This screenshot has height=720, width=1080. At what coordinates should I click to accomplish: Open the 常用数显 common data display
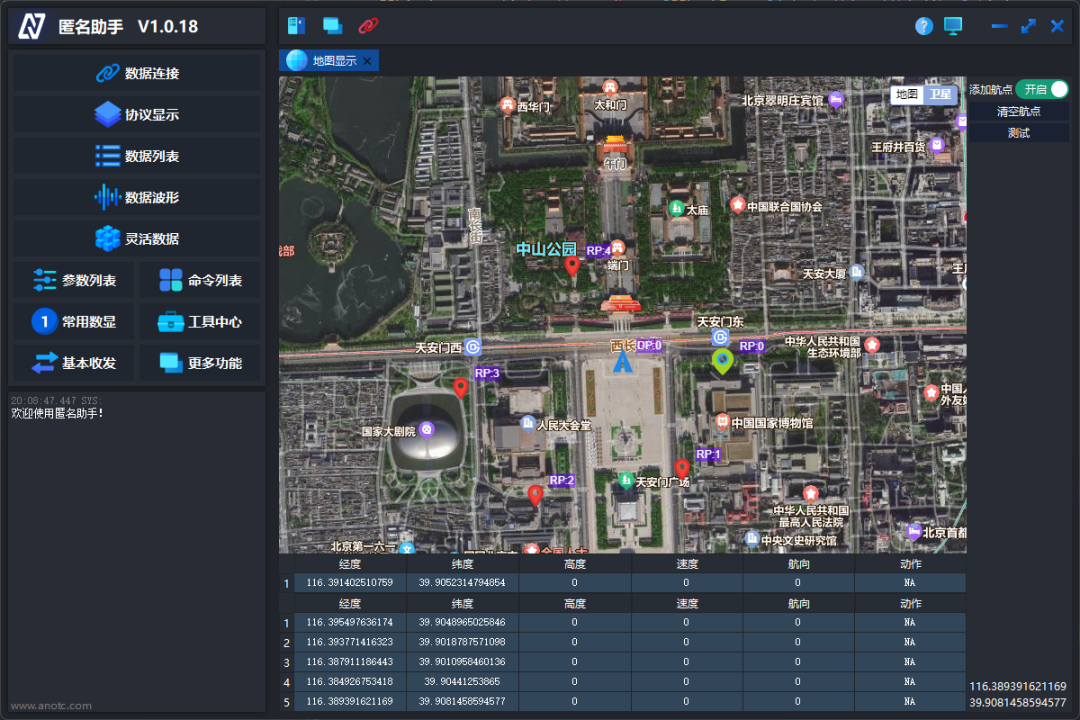74,321
